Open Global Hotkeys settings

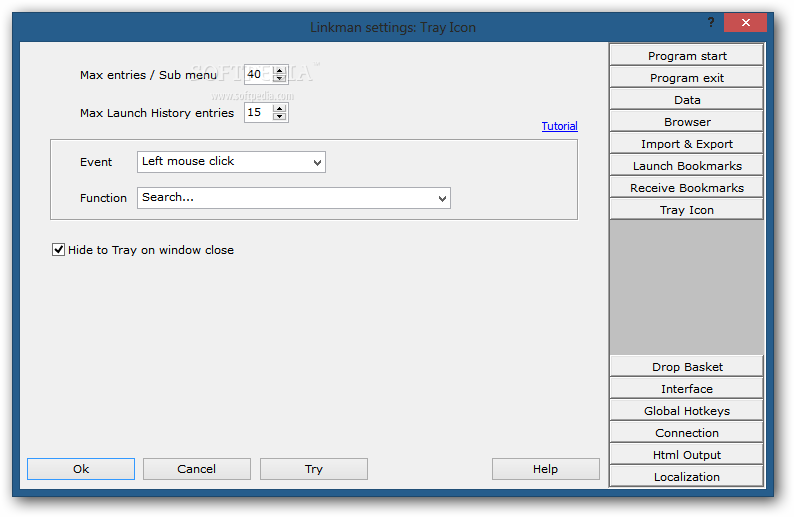[686, 411]
